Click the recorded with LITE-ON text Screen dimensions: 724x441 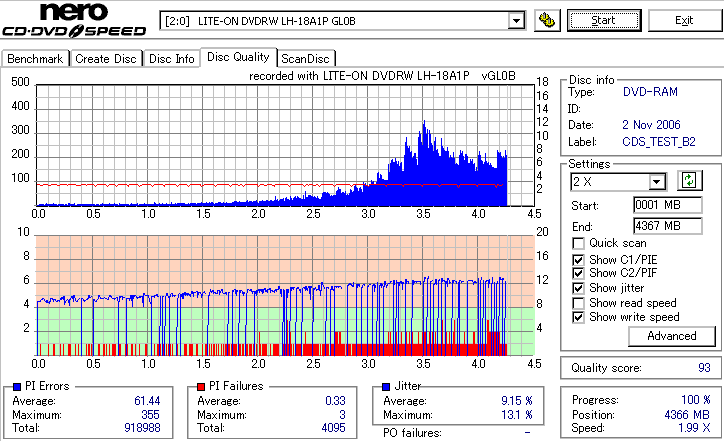click(382, 76)
